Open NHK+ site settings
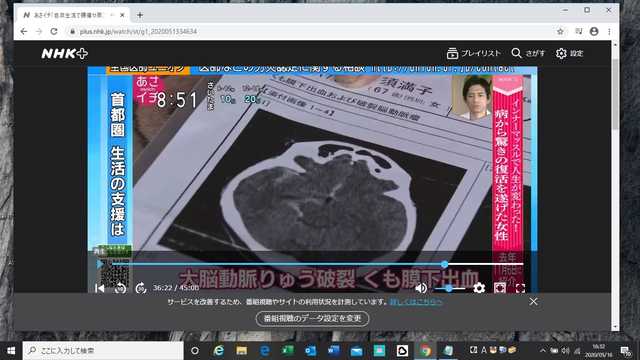The image size is (640, 360). coord(570,53)
